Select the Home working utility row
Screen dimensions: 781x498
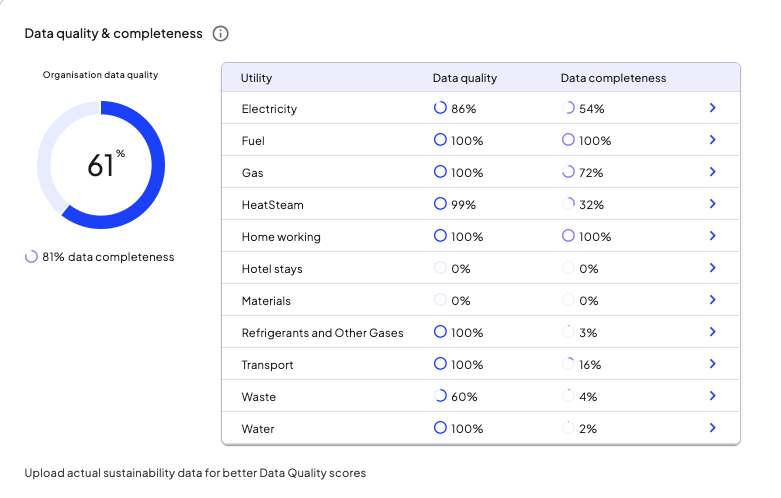click(x=481, y=236)
